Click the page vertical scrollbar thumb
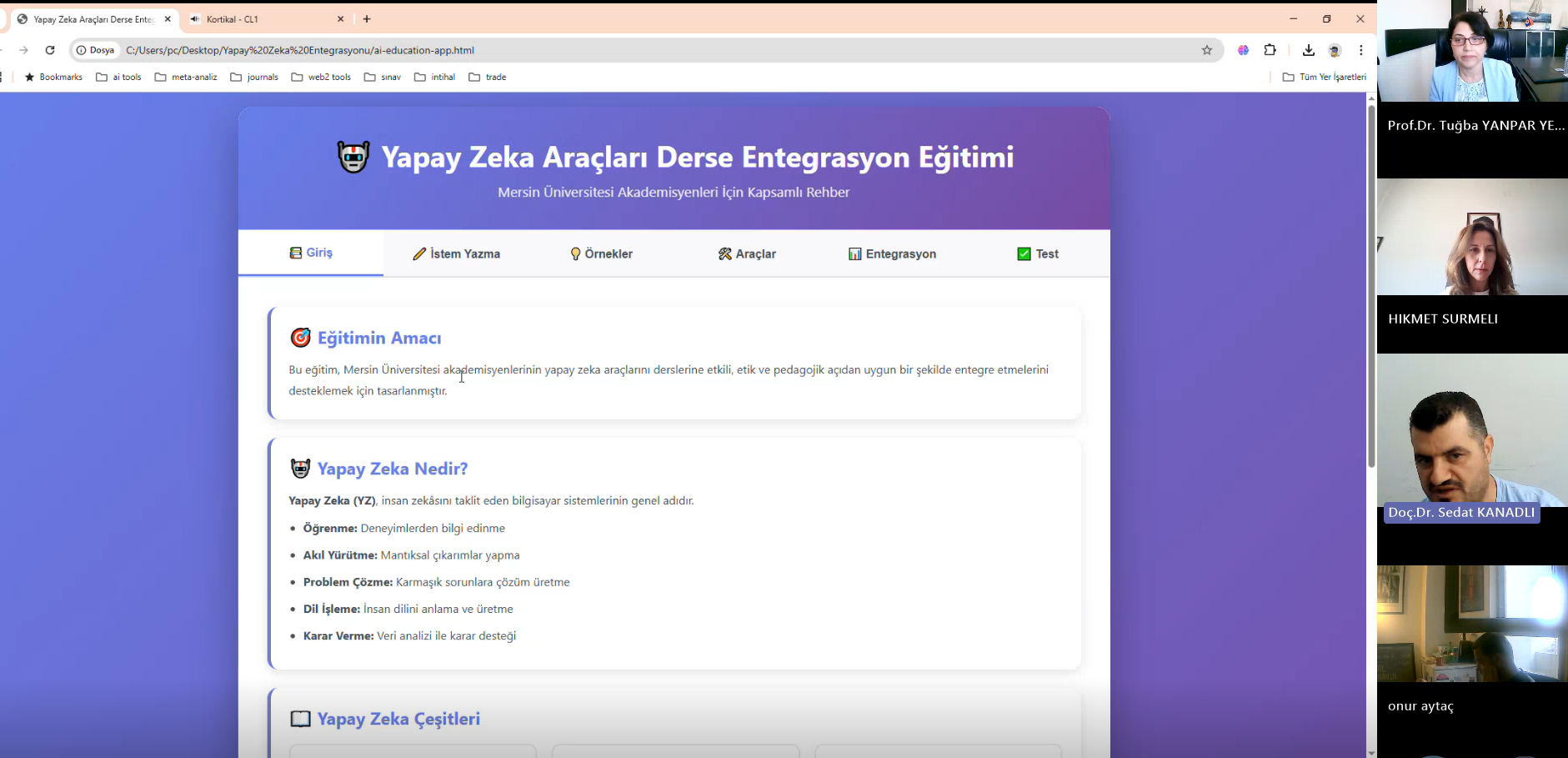Image resolution: width=1568 pixels, height=758 pixels. [1371, 284]
